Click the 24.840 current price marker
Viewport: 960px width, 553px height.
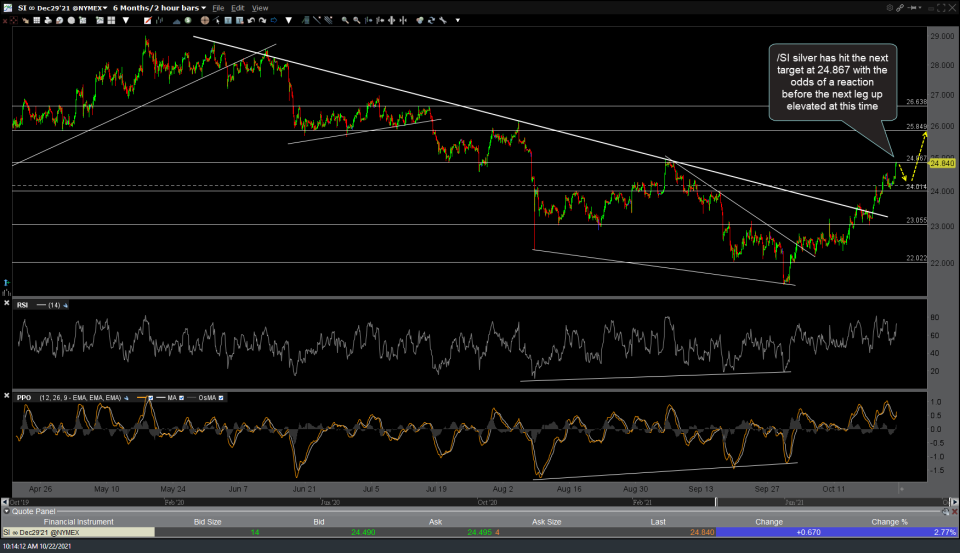(940, 163)
